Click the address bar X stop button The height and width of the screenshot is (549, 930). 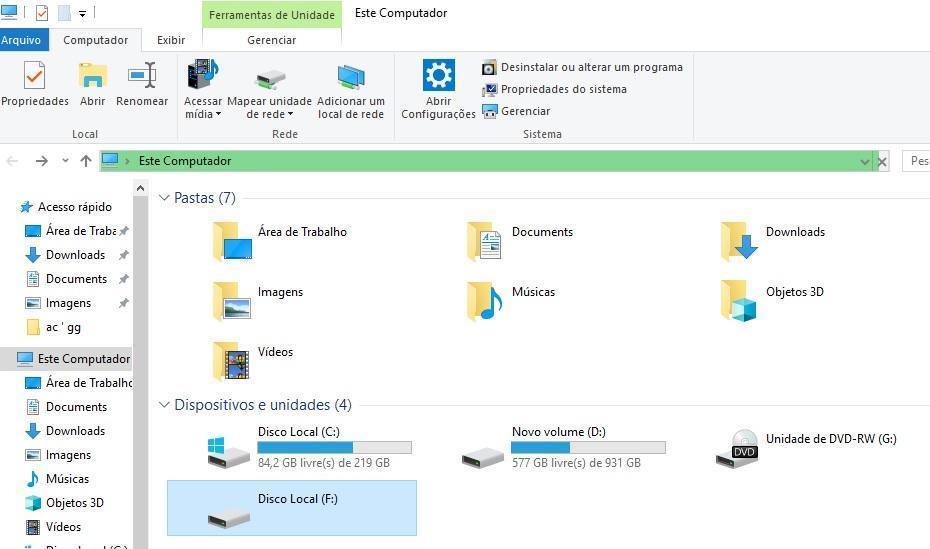point(882,161)
